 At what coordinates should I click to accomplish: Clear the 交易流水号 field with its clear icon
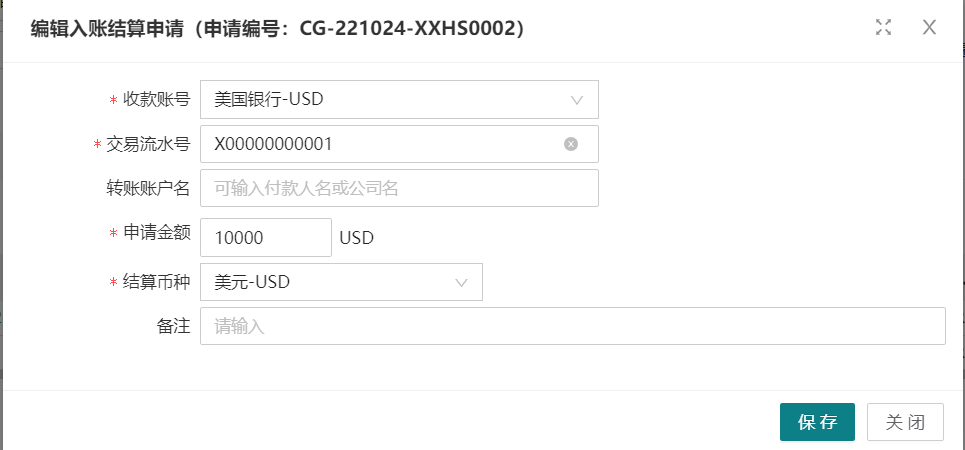click(x=571, y=144)
